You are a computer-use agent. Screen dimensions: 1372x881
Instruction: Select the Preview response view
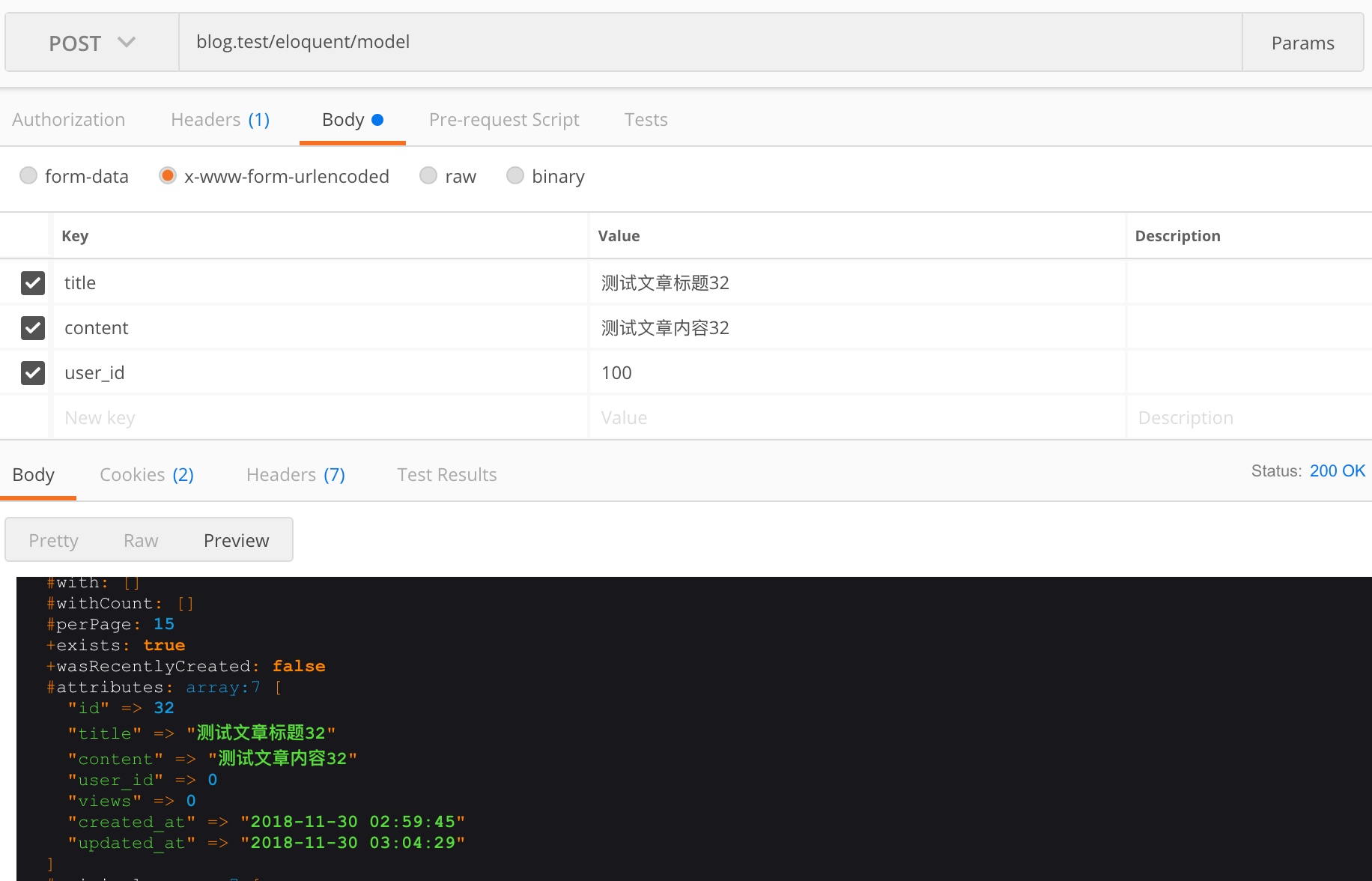pyautogui.click(x=236, y=540)
